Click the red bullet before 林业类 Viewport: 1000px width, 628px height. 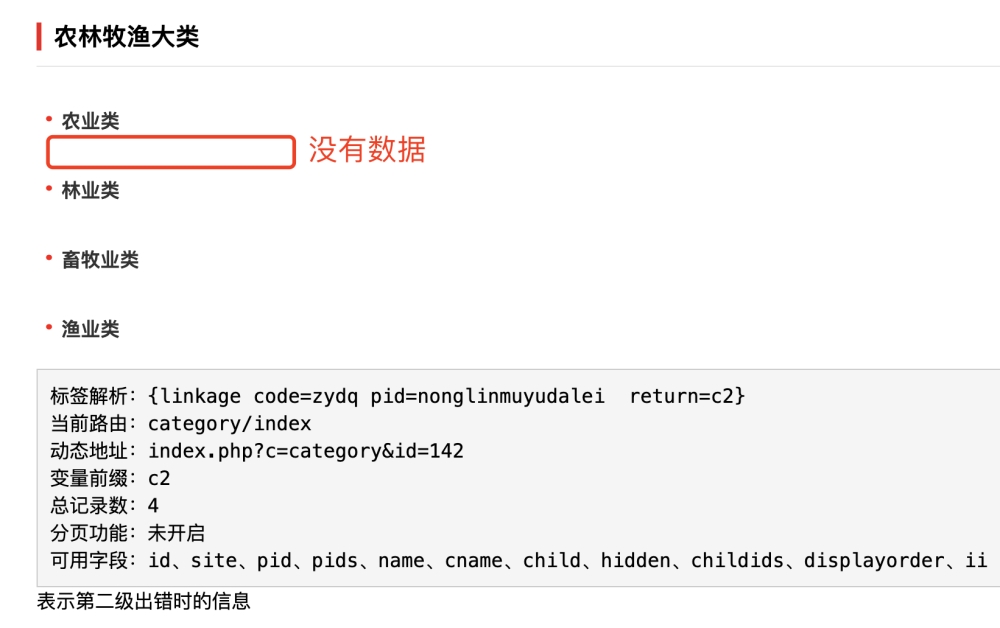click(x=49, y=188)
